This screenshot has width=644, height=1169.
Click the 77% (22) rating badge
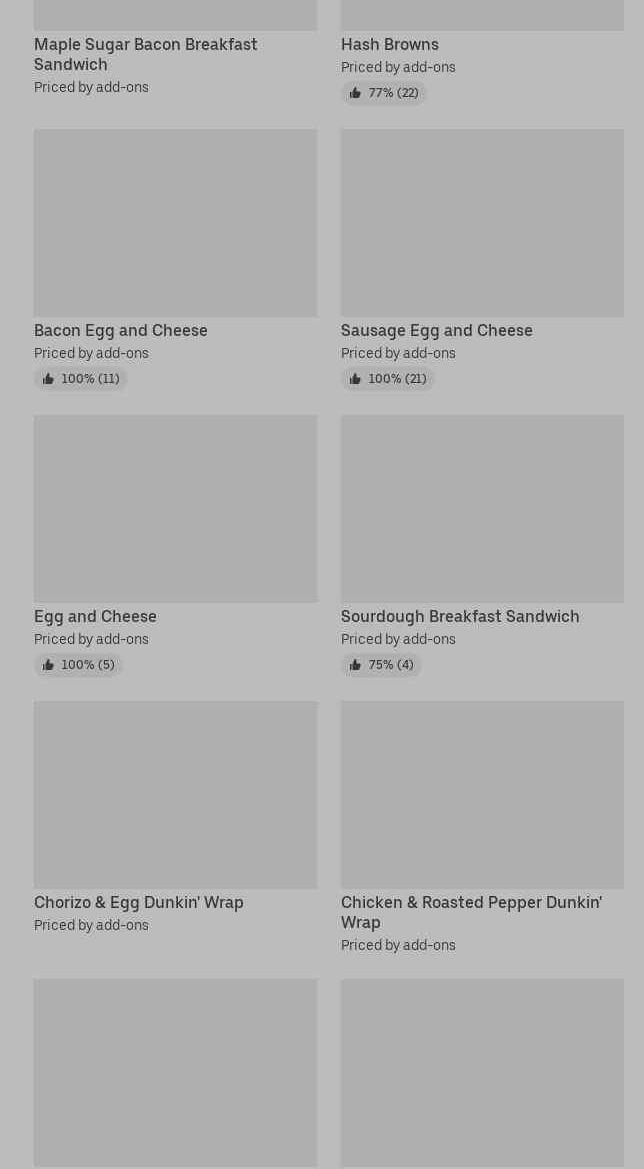(384, 93)
